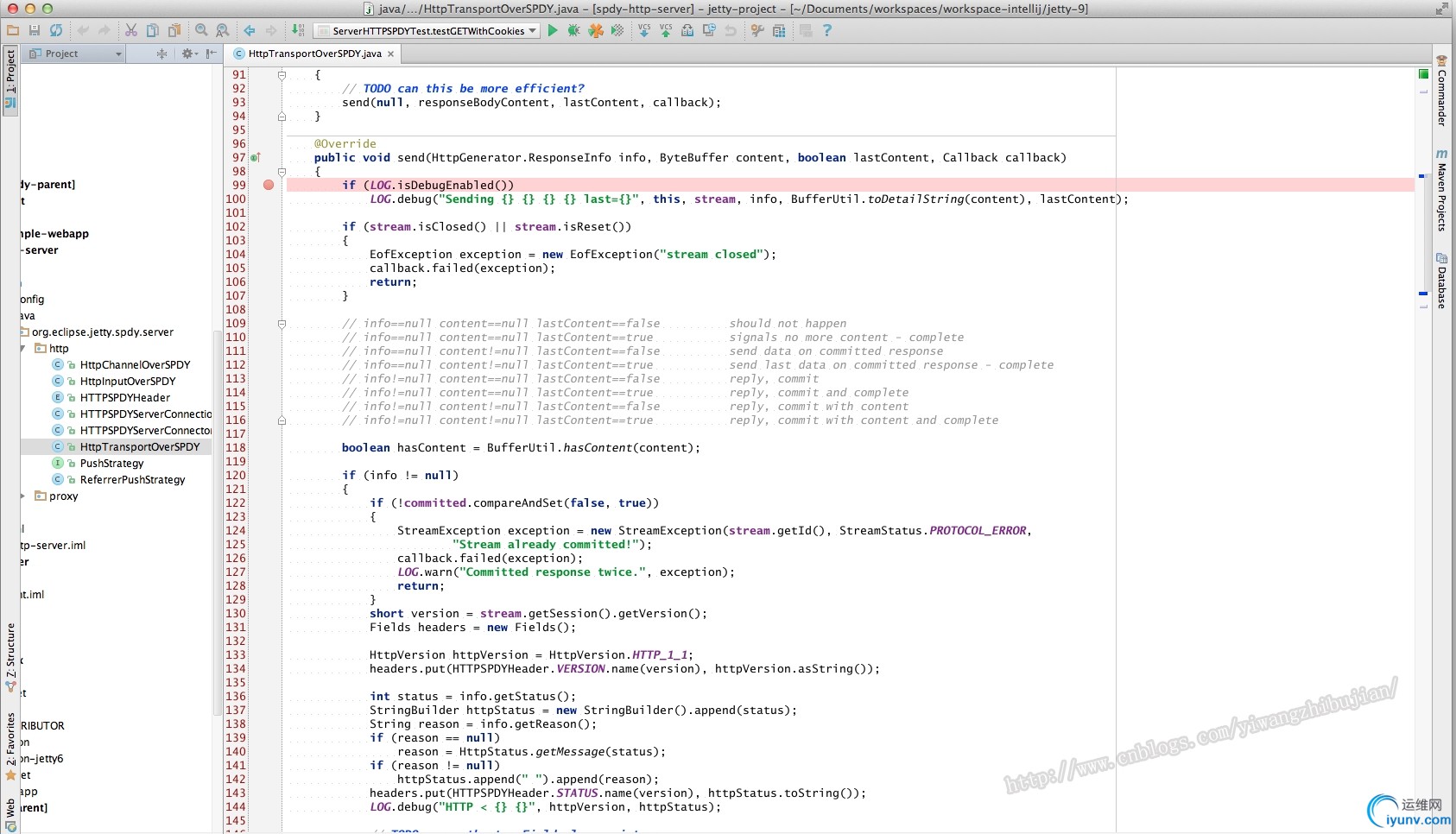The height and width of the screenshot is (834, 1456).
Task: Select the proxy package in the tree
Action: pos(63,496)
